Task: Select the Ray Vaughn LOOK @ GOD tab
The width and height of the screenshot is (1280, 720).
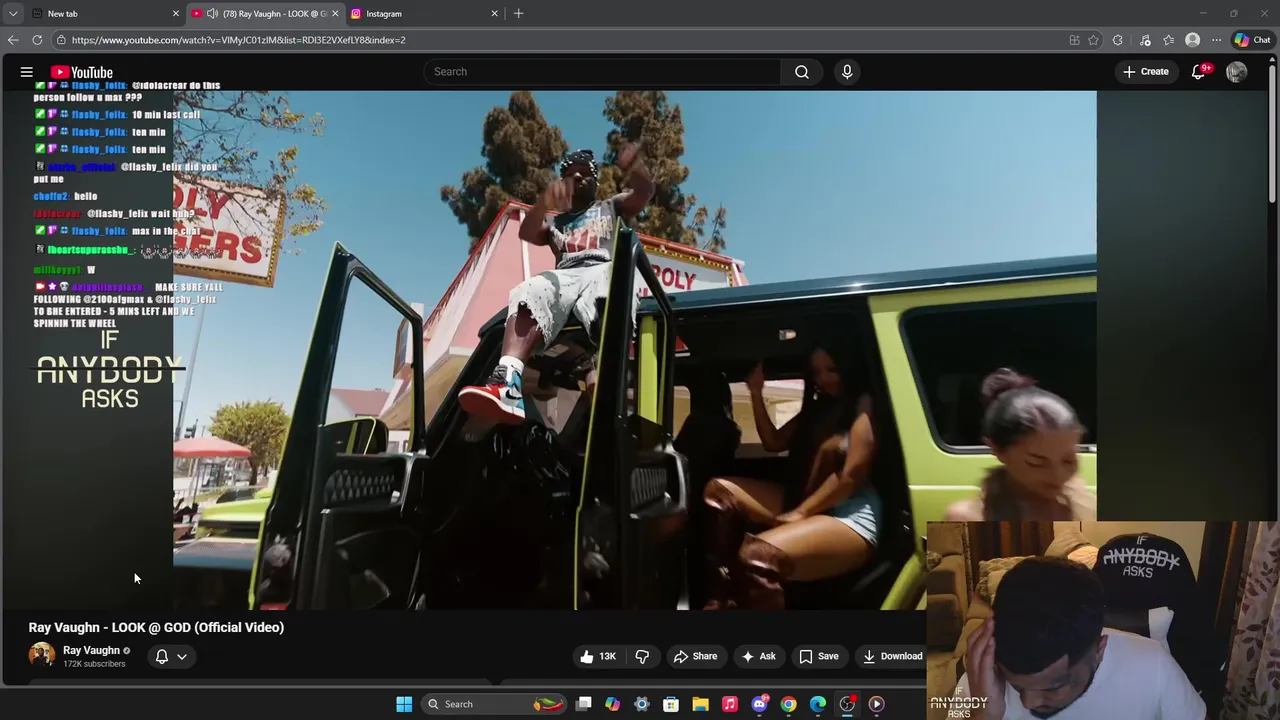Action: click(265, 14)
